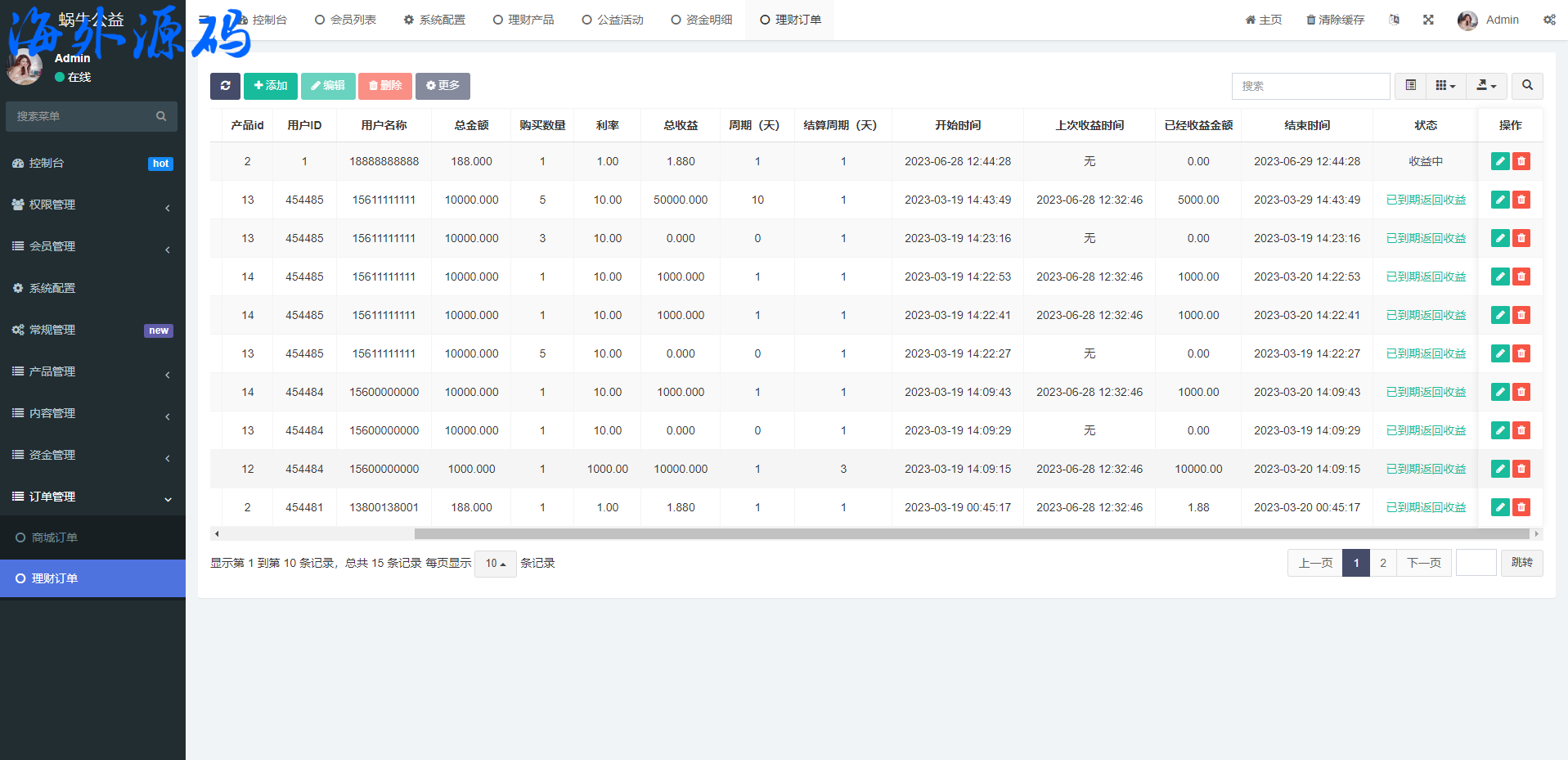Viewport: 1568px width, 760px height.
Task: Delete the last row using trash icon
Action: tap(1521, 507)
